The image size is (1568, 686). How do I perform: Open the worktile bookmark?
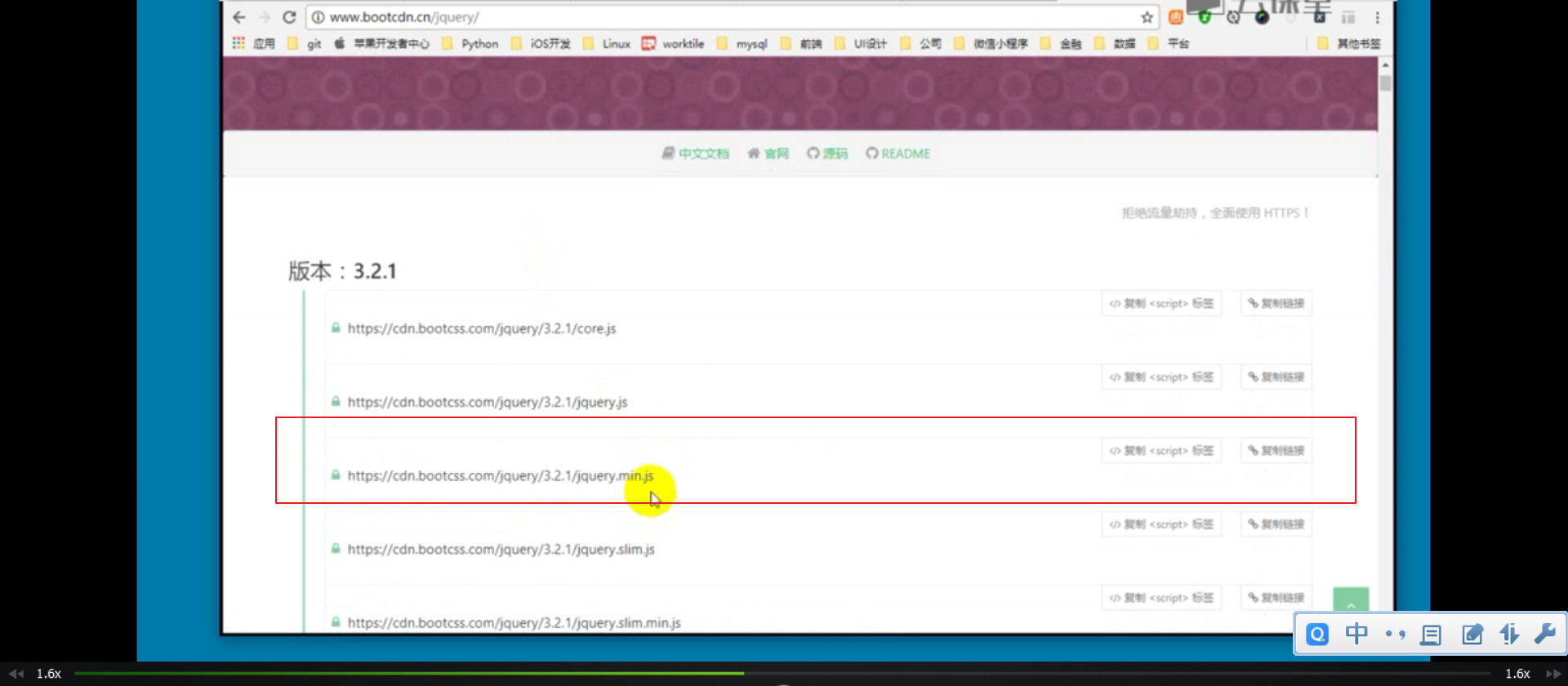pos(673,43)
